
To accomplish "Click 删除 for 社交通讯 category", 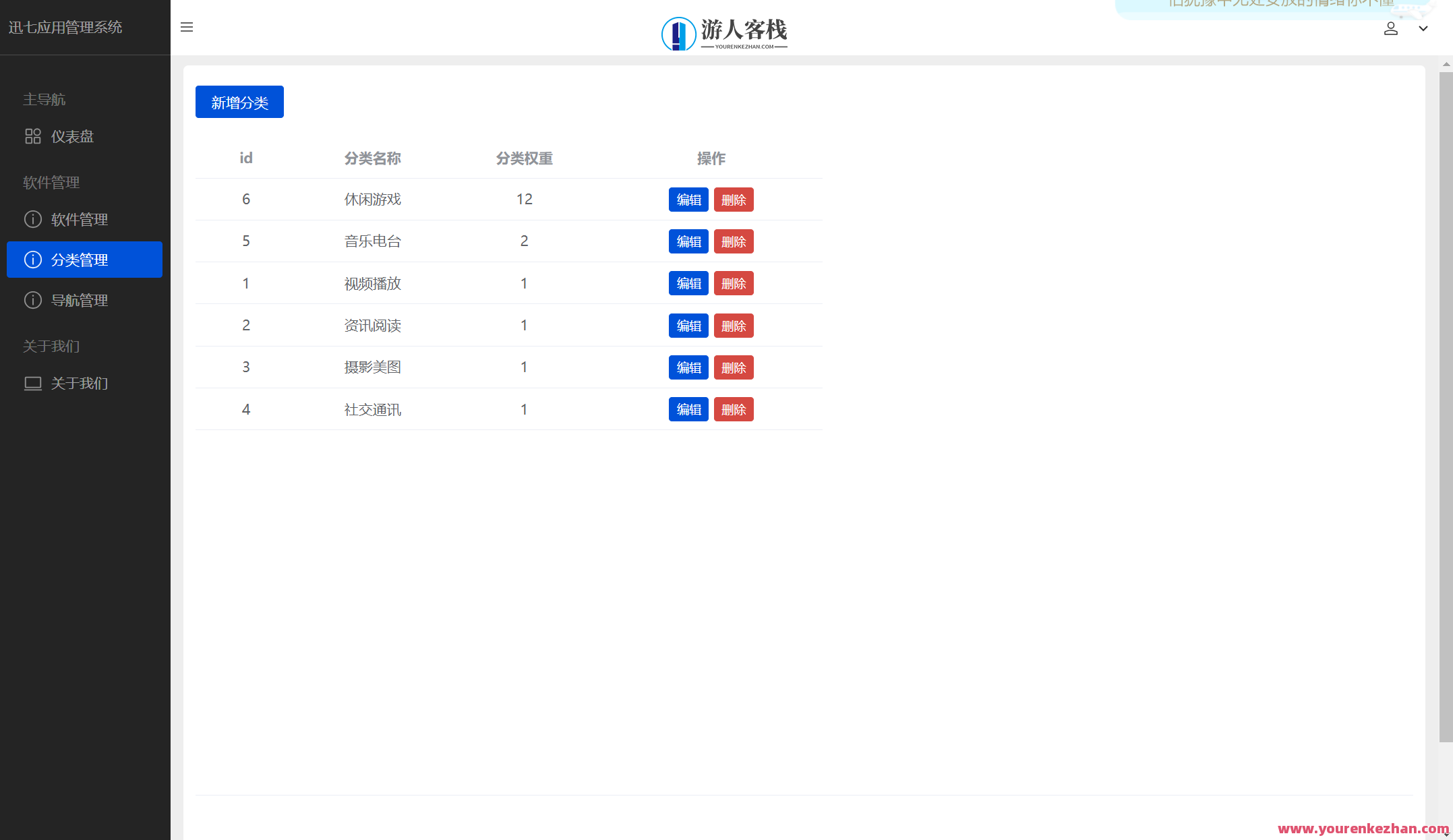I will (x=733, y=409).
